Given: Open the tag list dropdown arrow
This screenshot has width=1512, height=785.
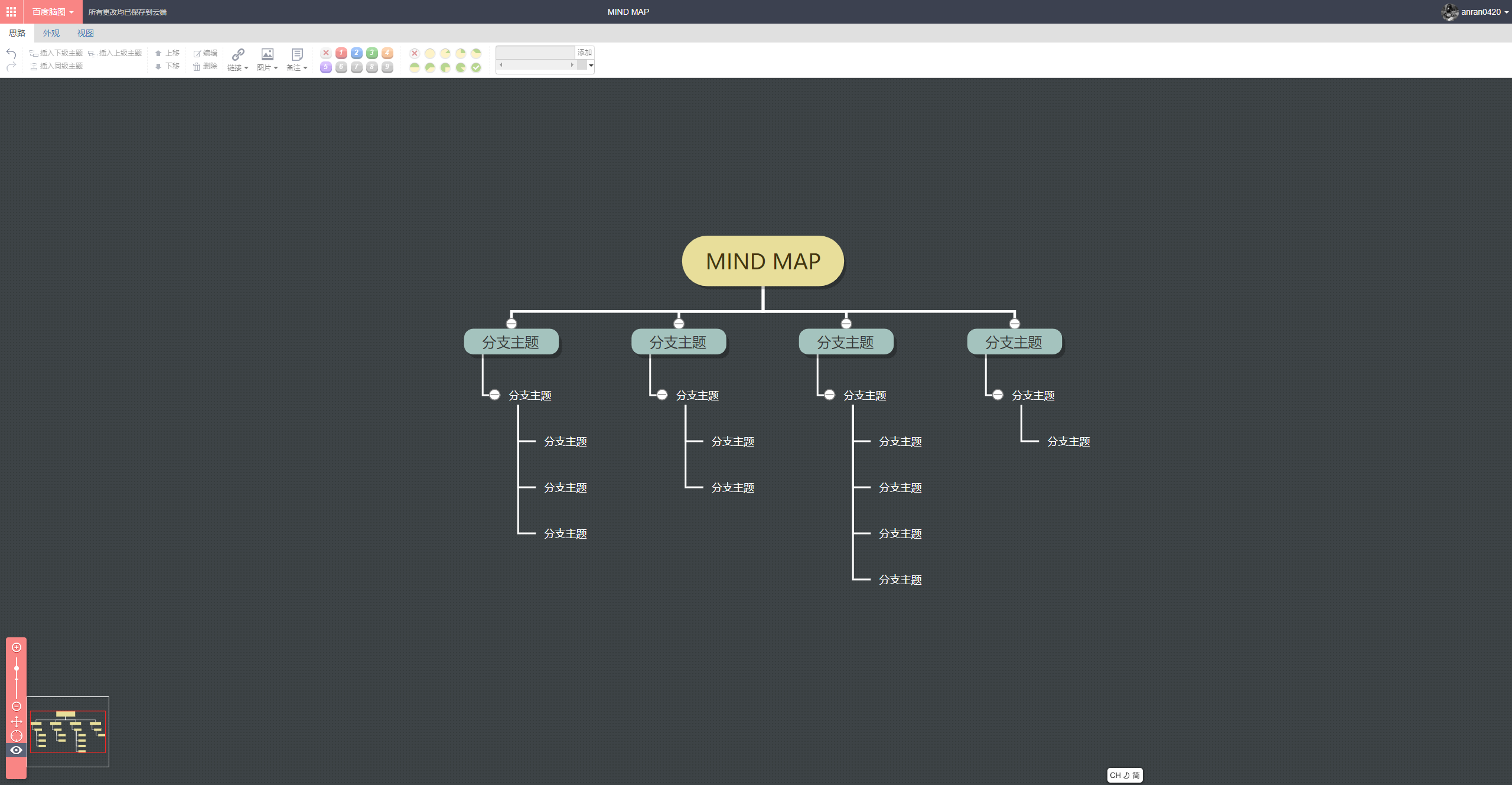Looking at the screenshot, I should pos(591,66).
